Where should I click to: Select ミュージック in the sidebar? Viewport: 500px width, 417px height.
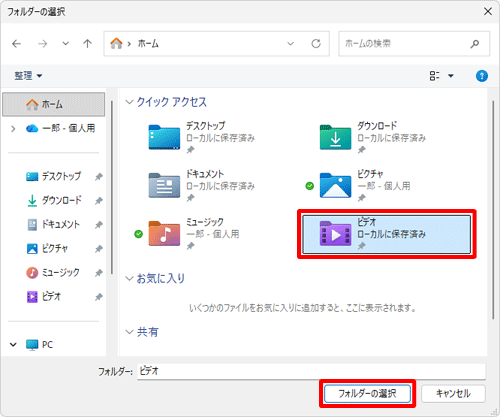pos(53,273)
